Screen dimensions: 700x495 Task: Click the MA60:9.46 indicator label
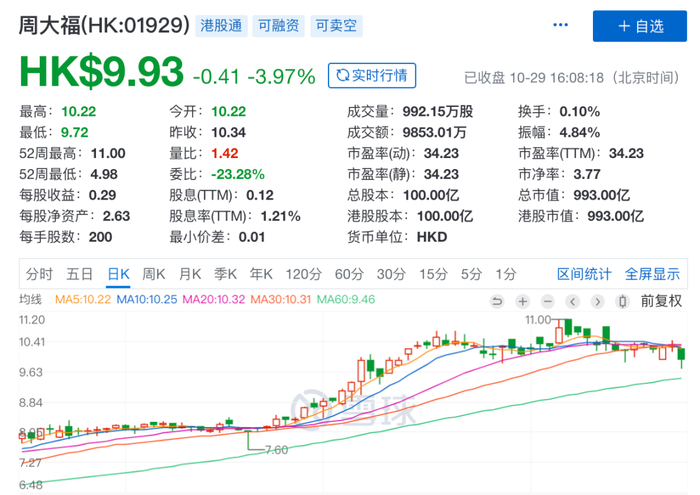346,299
